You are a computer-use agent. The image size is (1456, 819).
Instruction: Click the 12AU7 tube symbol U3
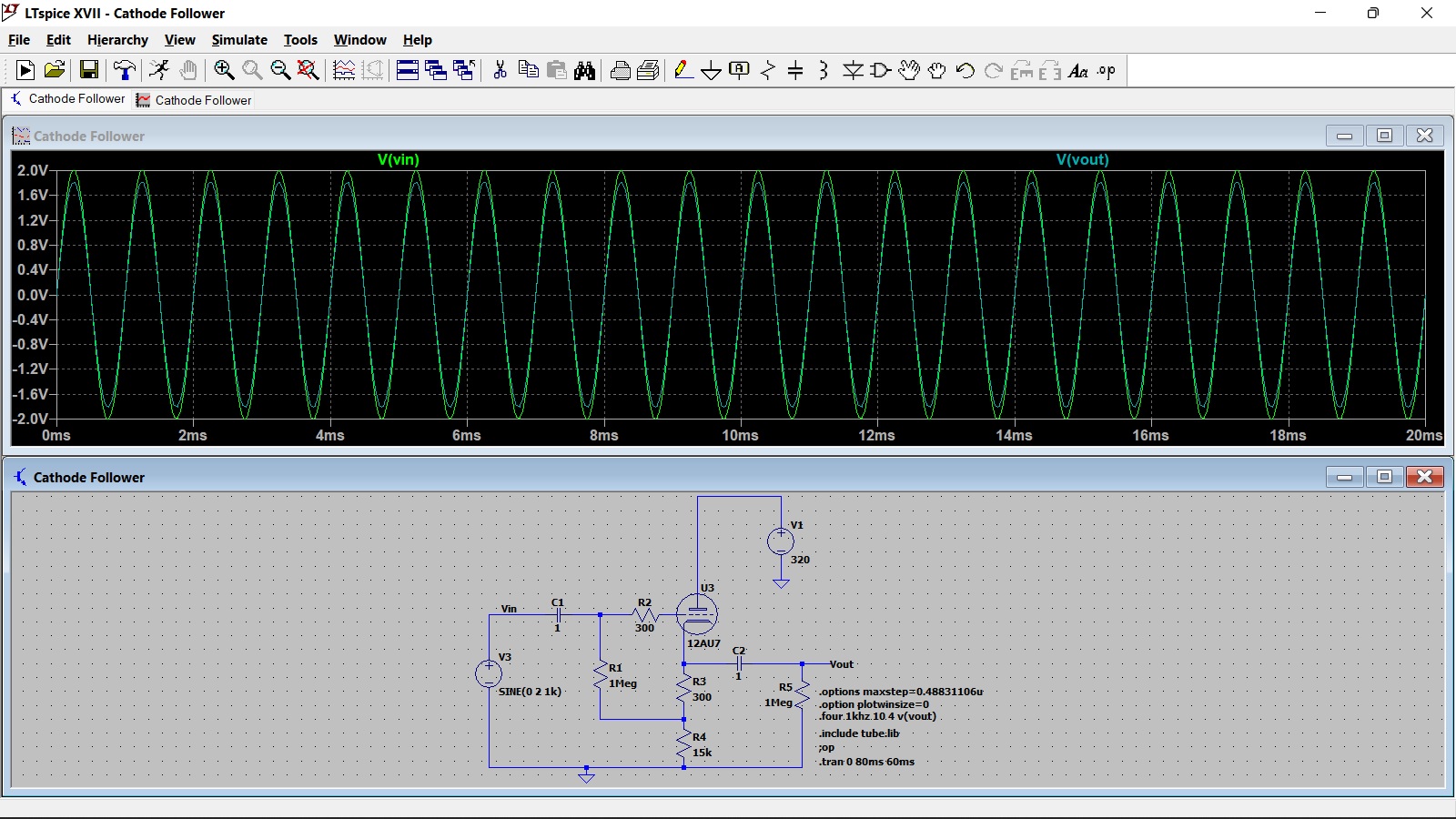[697, 614]
